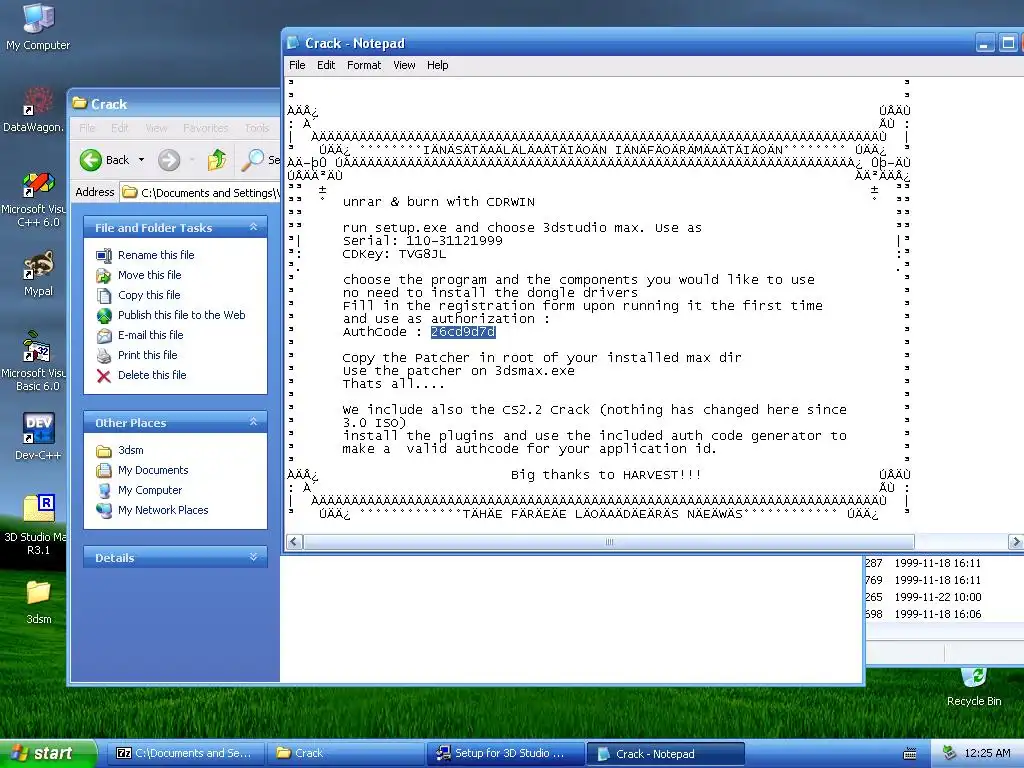Click Notepad horizontal scrollbar left arrow
This screenshot has height=768, width=1024.
click(x=295, y=542)
